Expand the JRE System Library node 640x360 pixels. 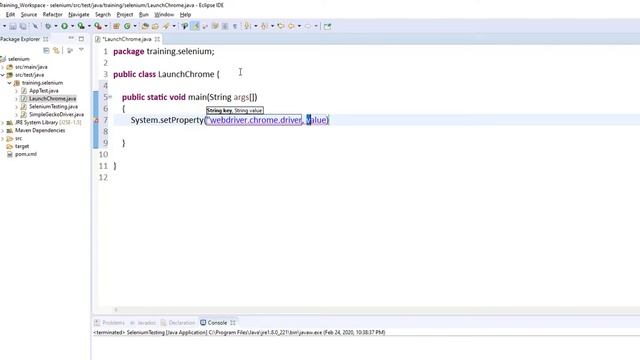coord(2,122)
